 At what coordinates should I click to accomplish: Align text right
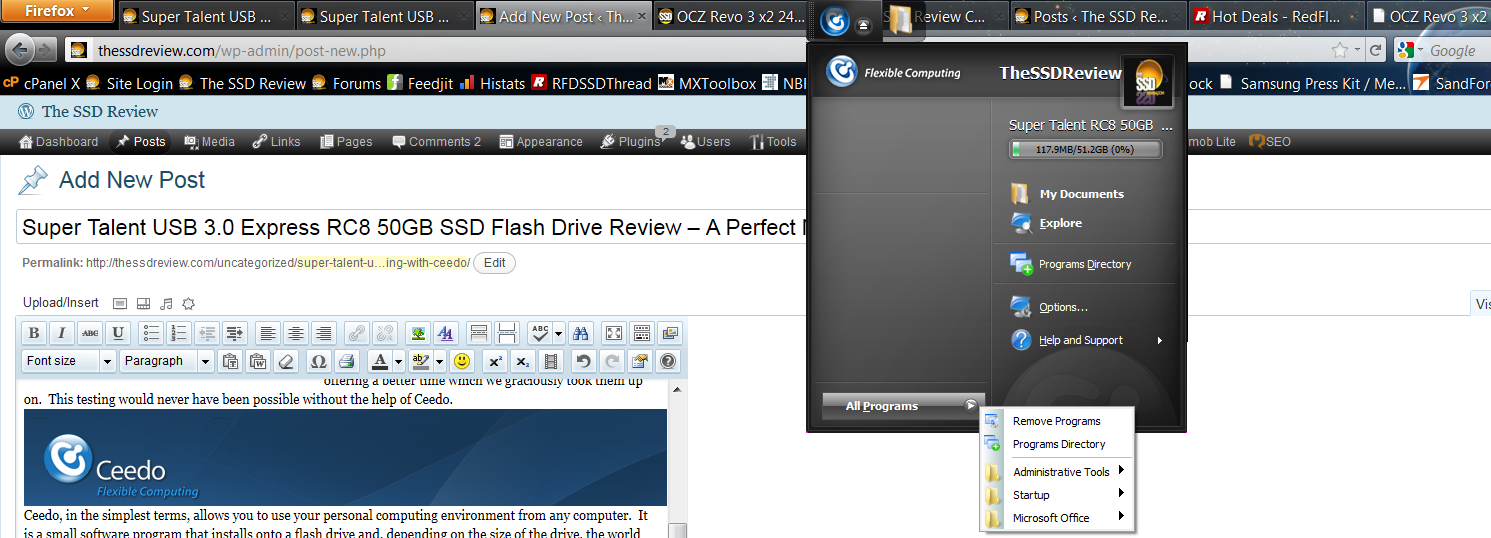point(323,333)
